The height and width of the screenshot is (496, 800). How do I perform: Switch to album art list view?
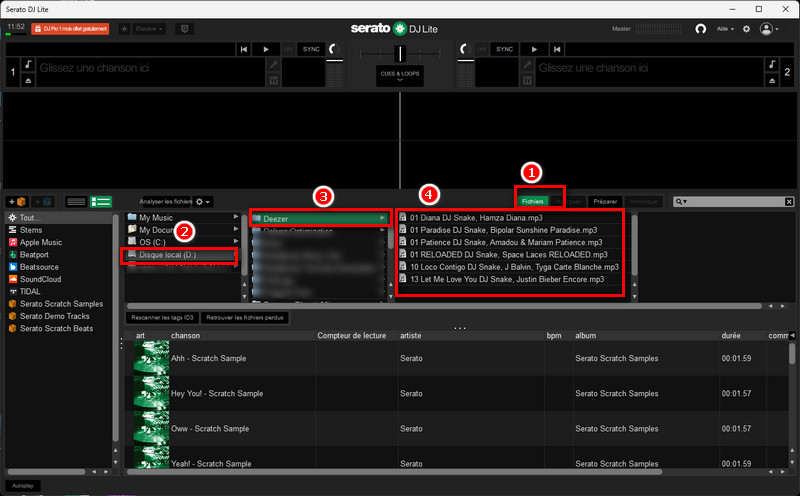tap(101, 202)
